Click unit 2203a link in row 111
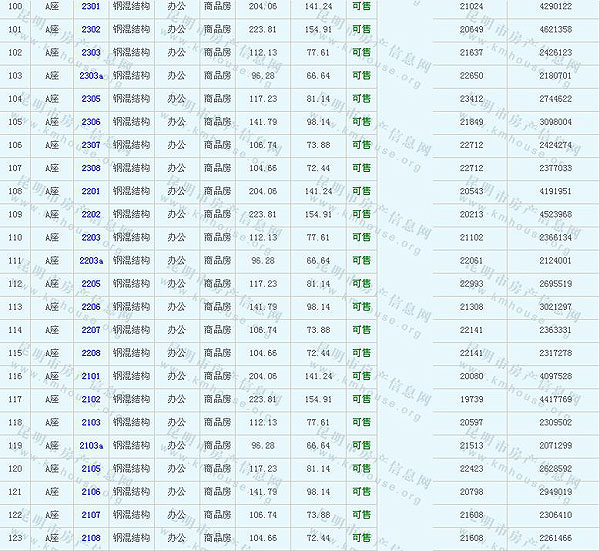600x551 pixels. (91, 261)
